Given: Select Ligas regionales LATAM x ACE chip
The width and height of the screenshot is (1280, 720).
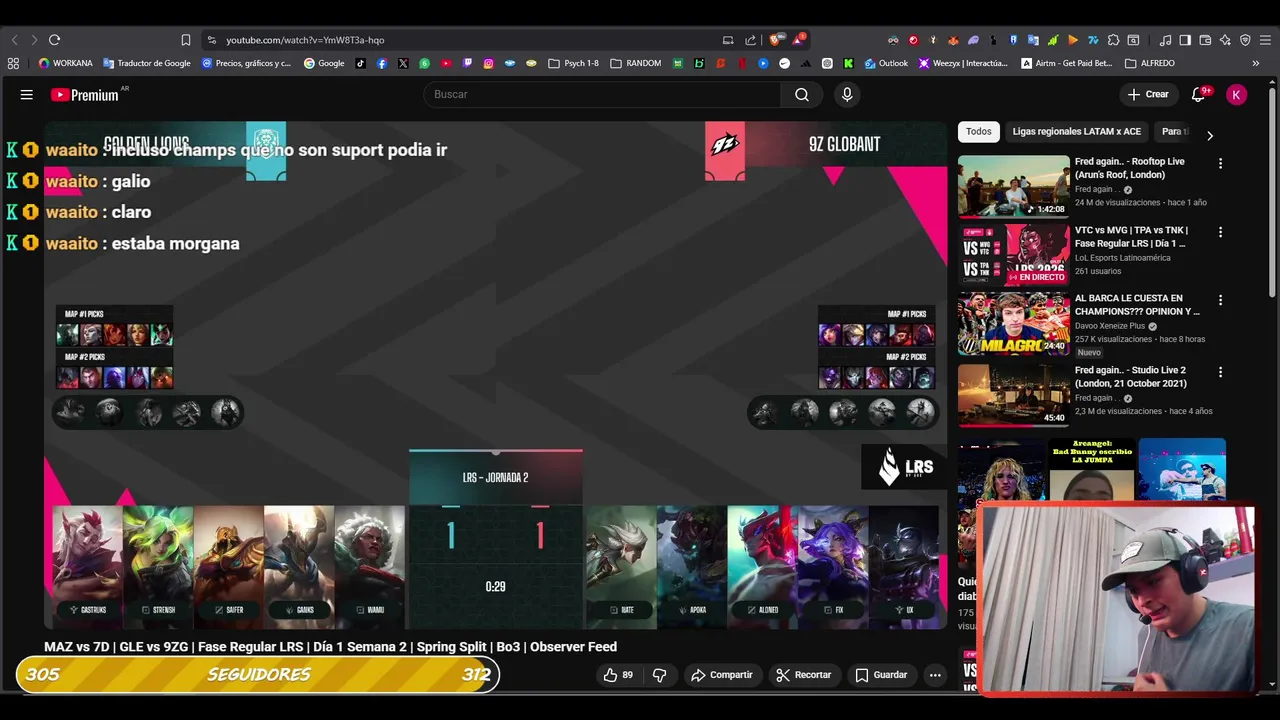Looking at the screenshot, I should coord(1076,132).
